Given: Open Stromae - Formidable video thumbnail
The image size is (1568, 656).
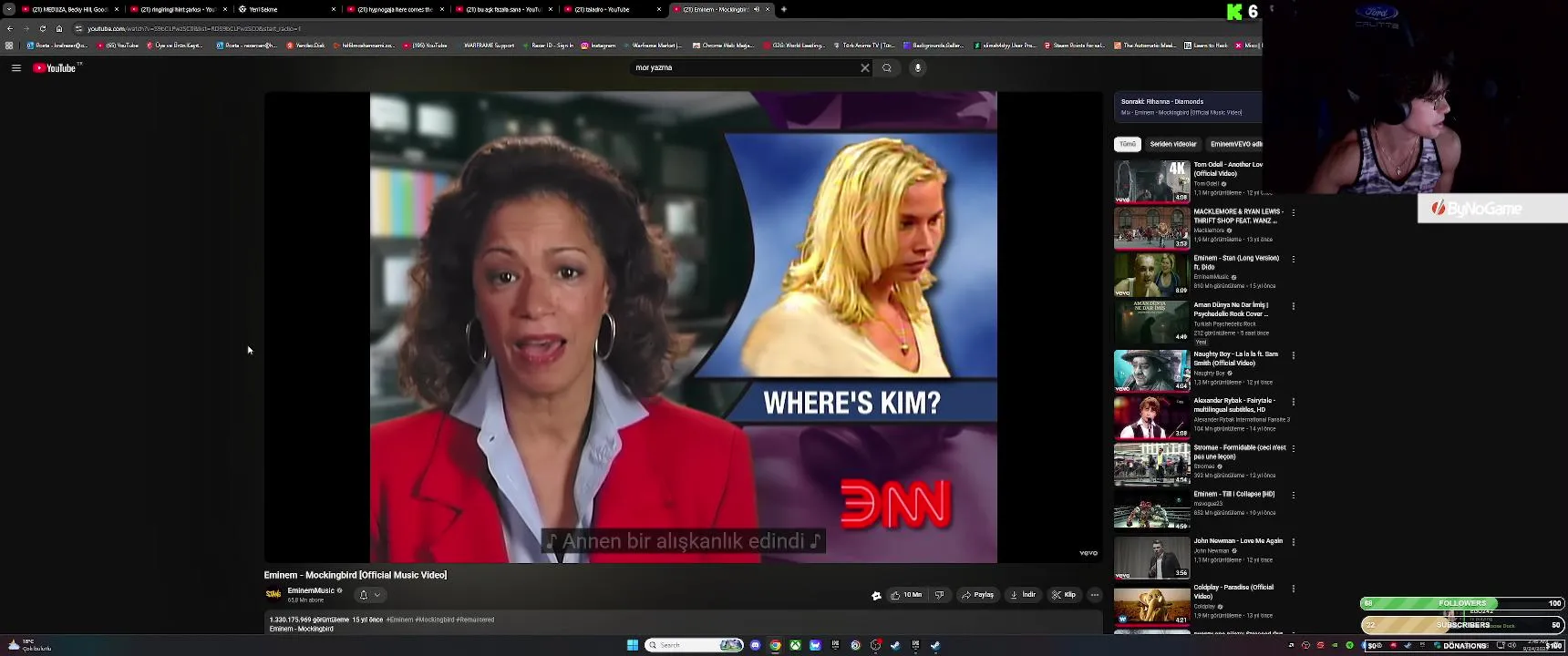Looking at the screenshot, I should (1152, 464).
